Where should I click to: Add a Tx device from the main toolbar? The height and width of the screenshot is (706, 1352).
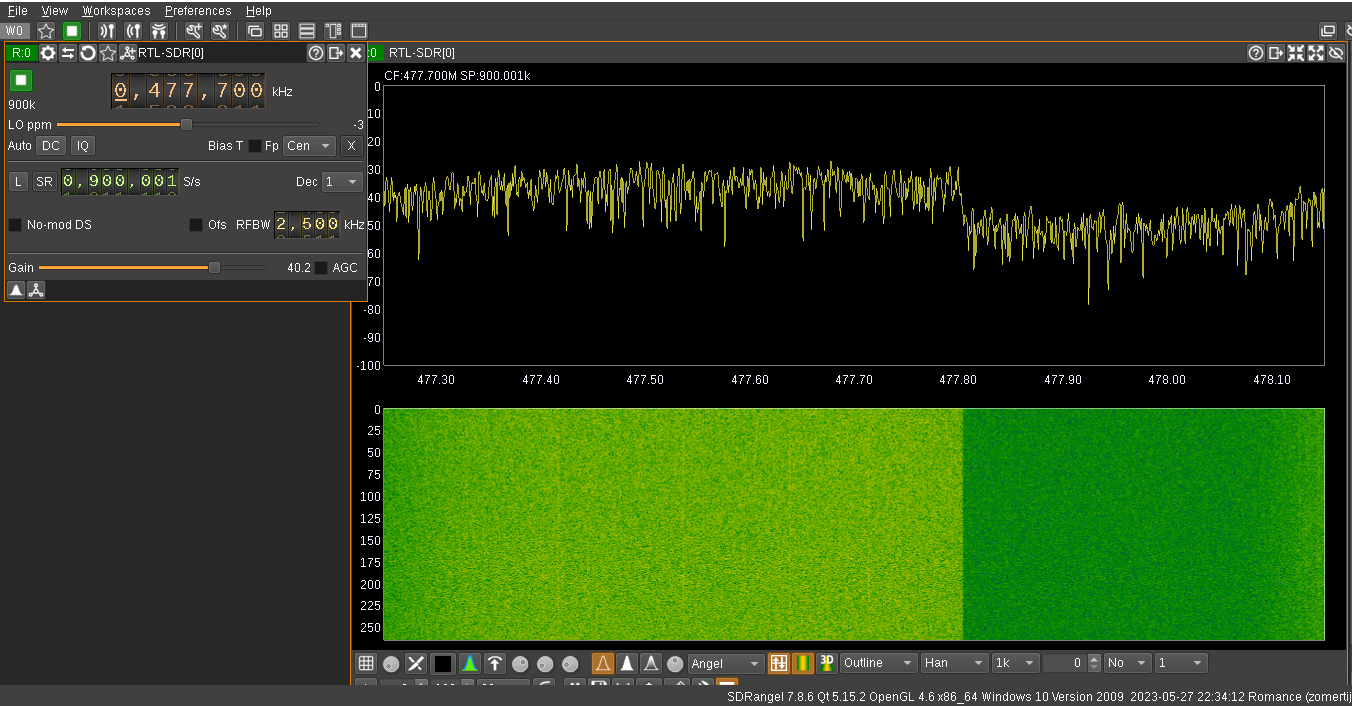132,31
